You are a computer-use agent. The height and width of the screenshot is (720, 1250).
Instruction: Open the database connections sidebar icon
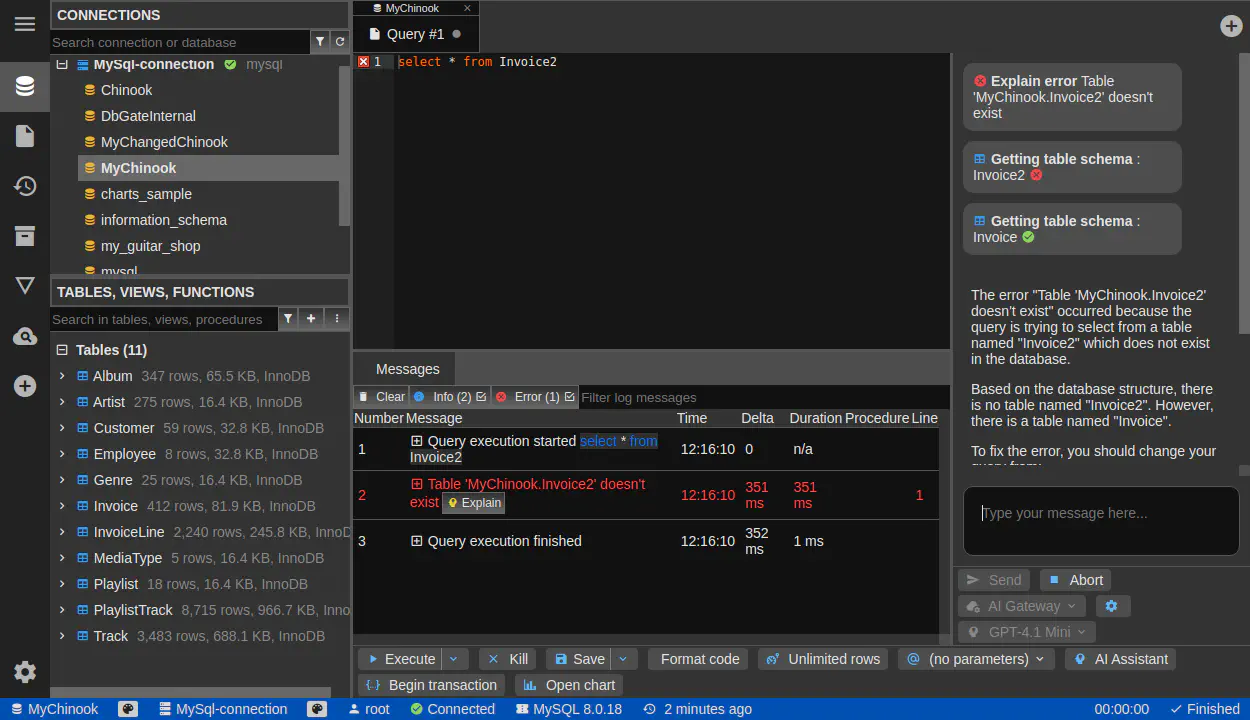click(x=25, y=87)
